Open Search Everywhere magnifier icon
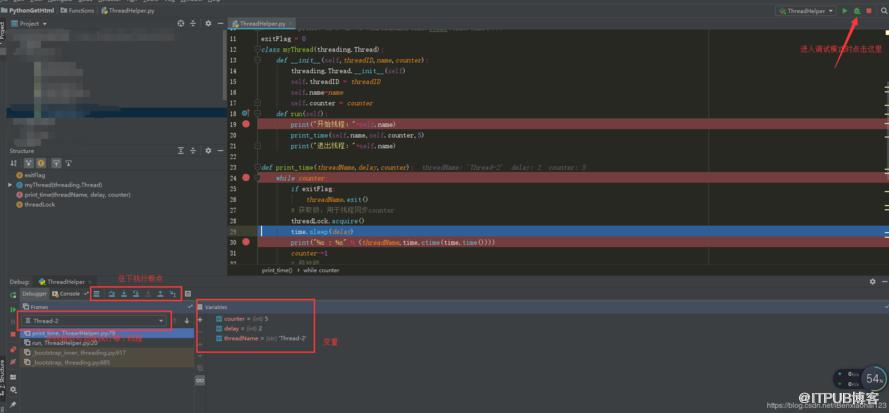Image resolution: width=889 pixels, height=413 pixels. tap(883, 11)
